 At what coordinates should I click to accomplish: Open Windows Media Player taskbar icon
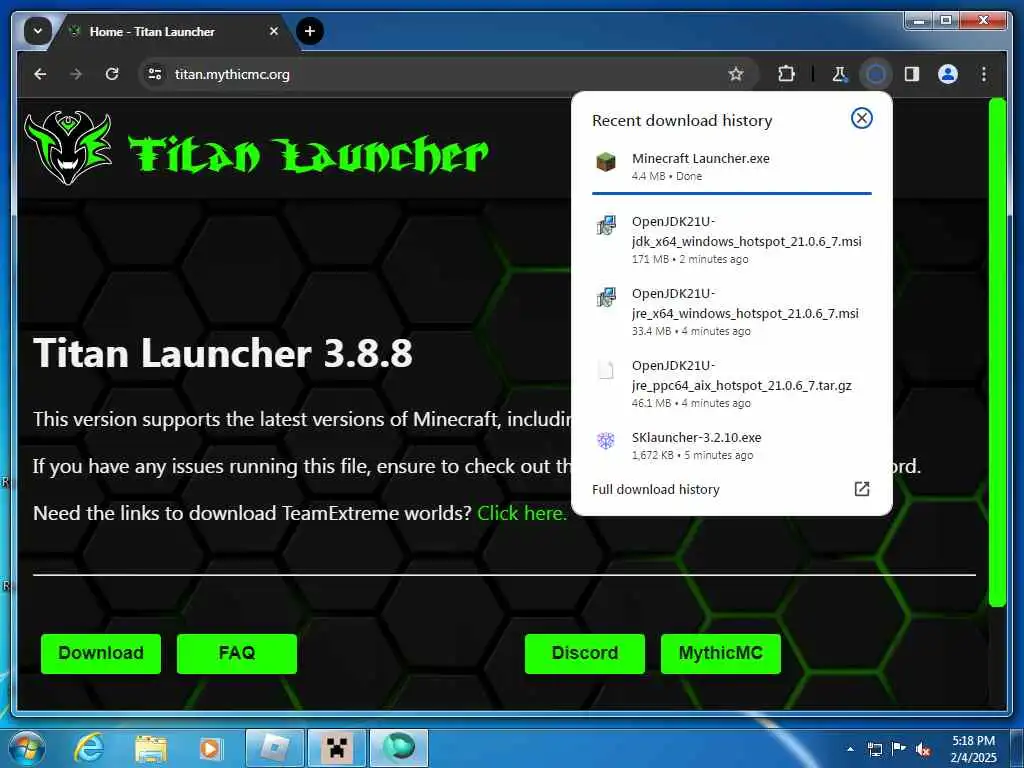210,748
